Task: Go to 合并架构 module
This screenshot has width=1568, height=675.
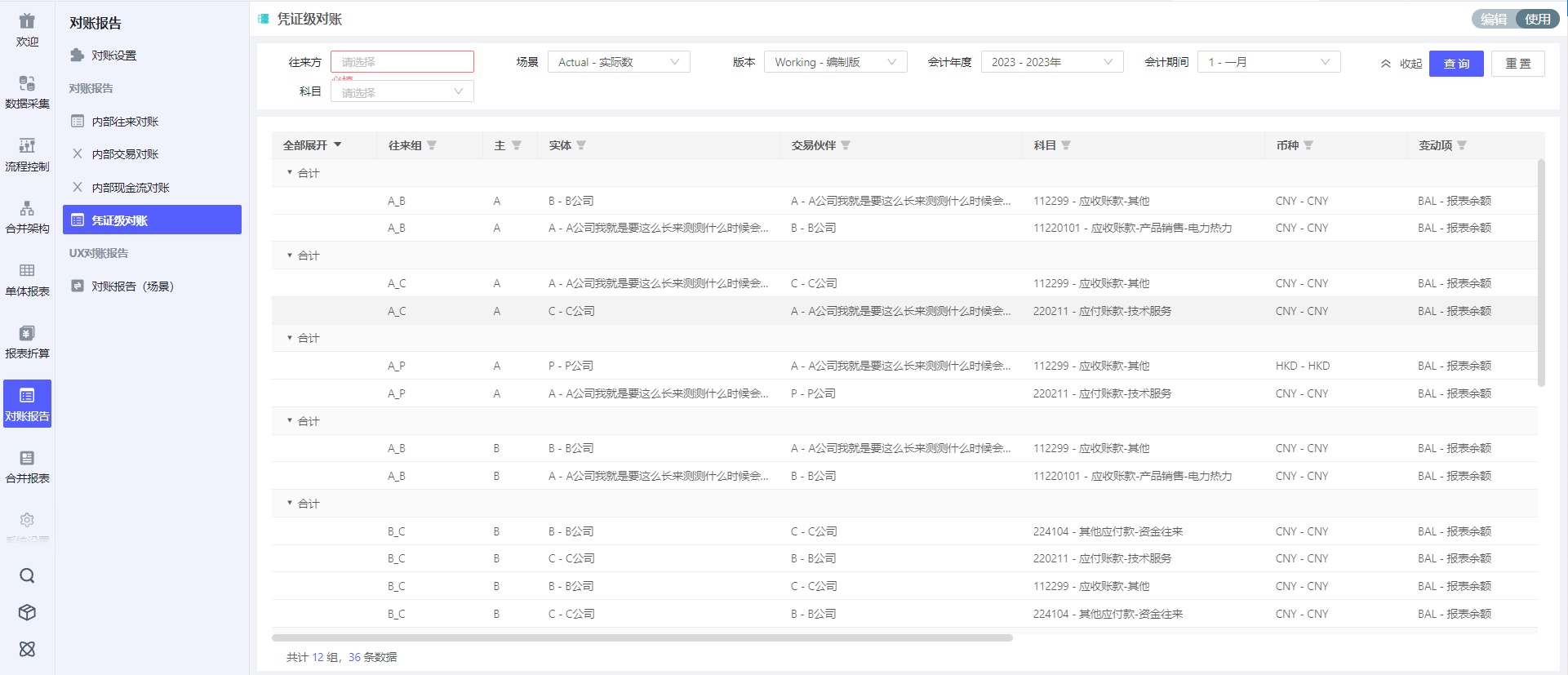Action: (x=27, y=217)
